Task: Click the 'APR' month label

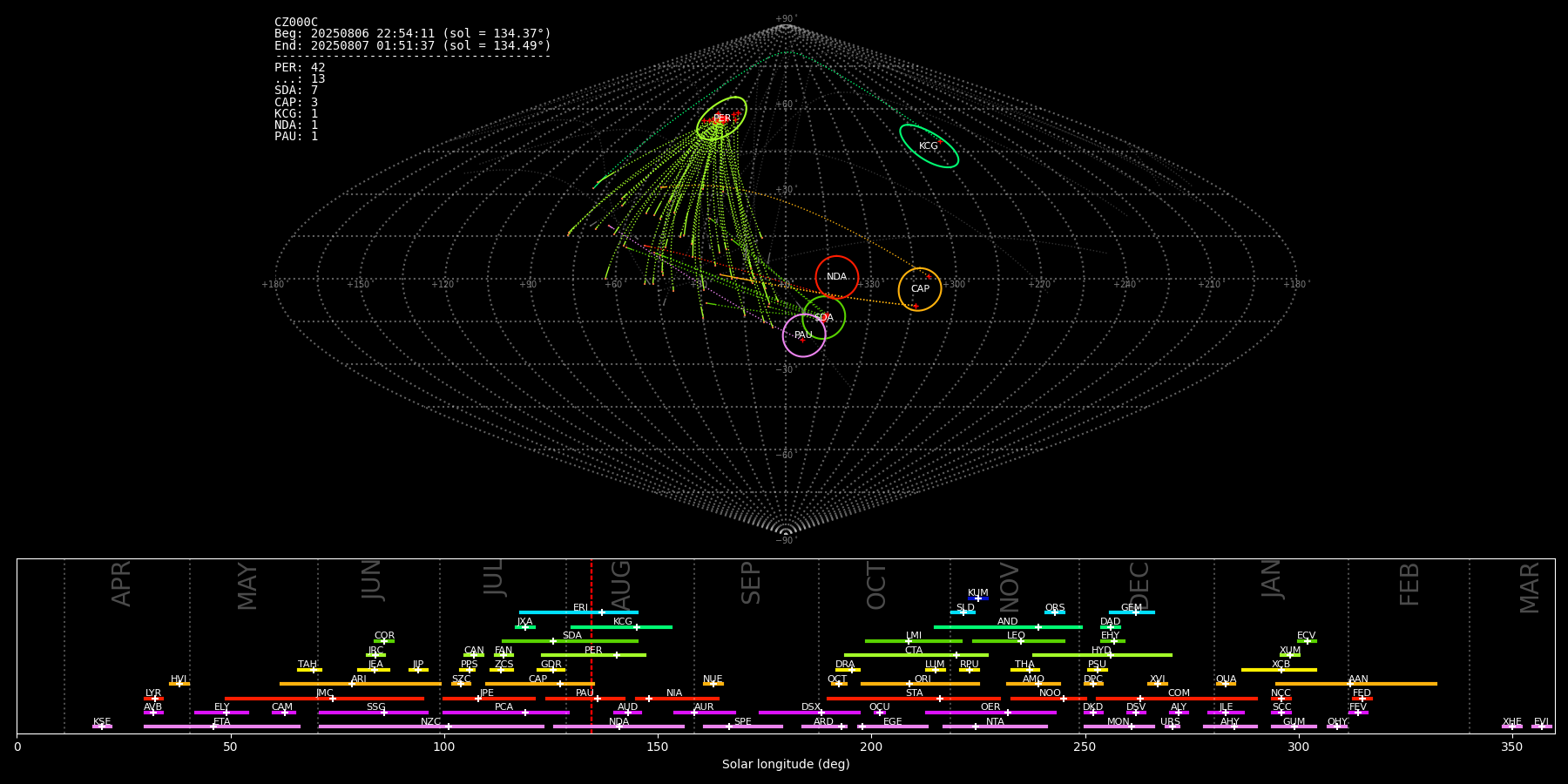Action: tap(122, 584)
